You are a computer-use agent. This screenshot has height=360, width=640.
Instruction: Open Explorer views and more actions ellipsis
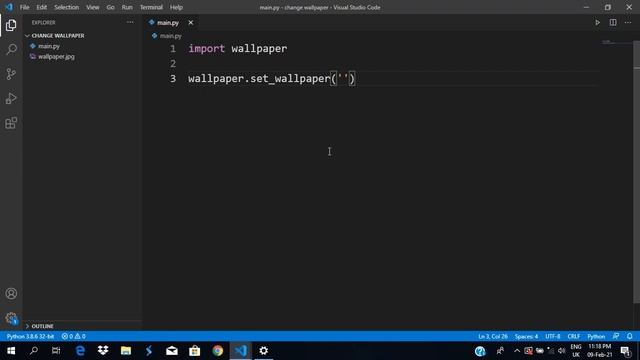[130, 22]
